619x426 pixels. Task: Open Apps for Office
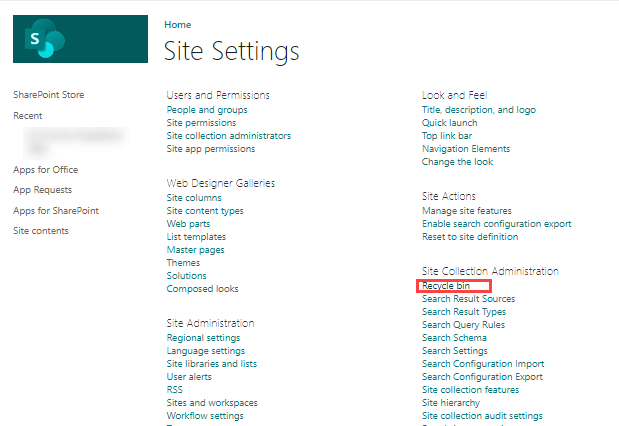[45, 170]
